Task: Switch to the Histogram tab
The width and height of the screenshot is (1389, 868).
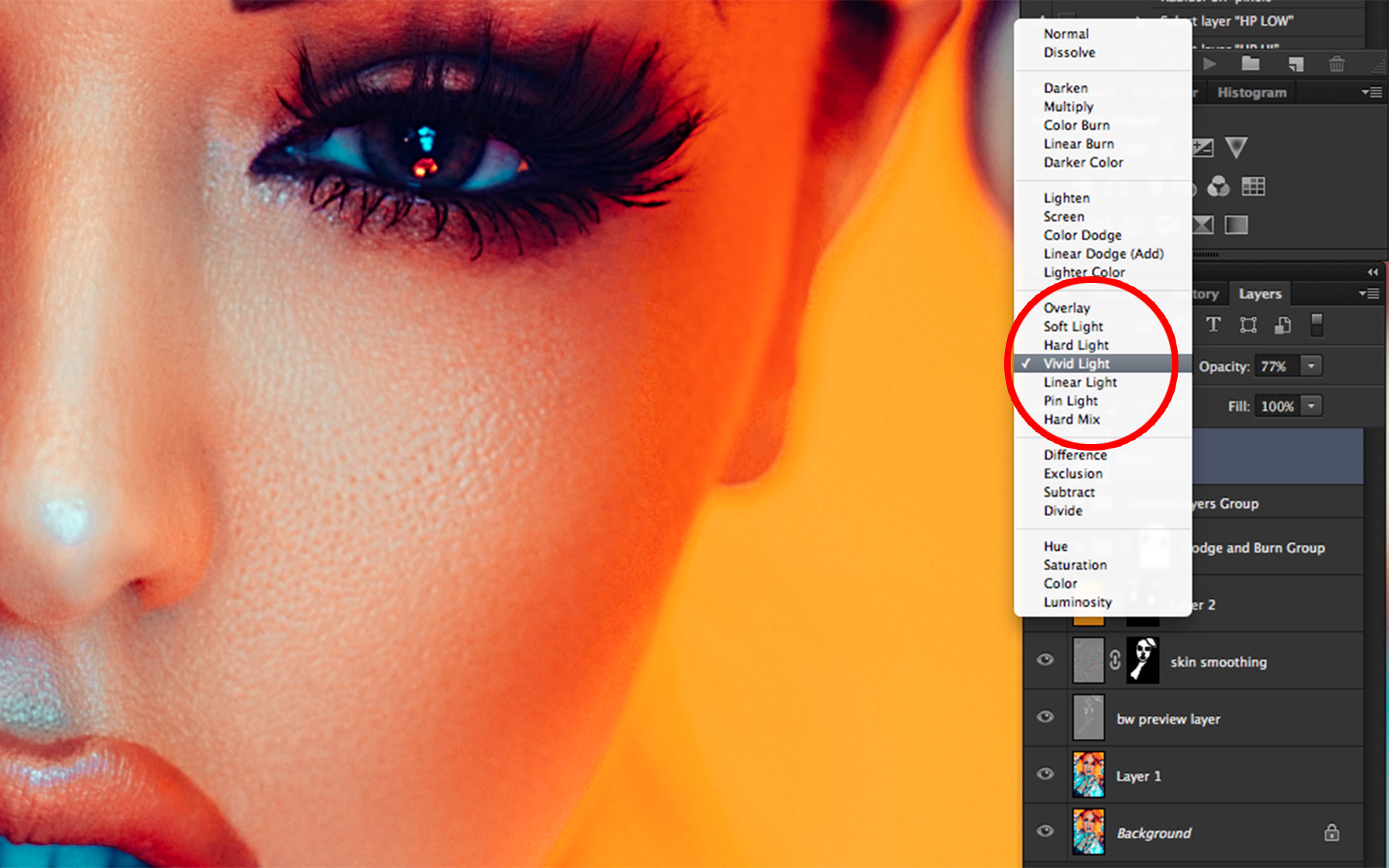Action: coord(1252,93)
